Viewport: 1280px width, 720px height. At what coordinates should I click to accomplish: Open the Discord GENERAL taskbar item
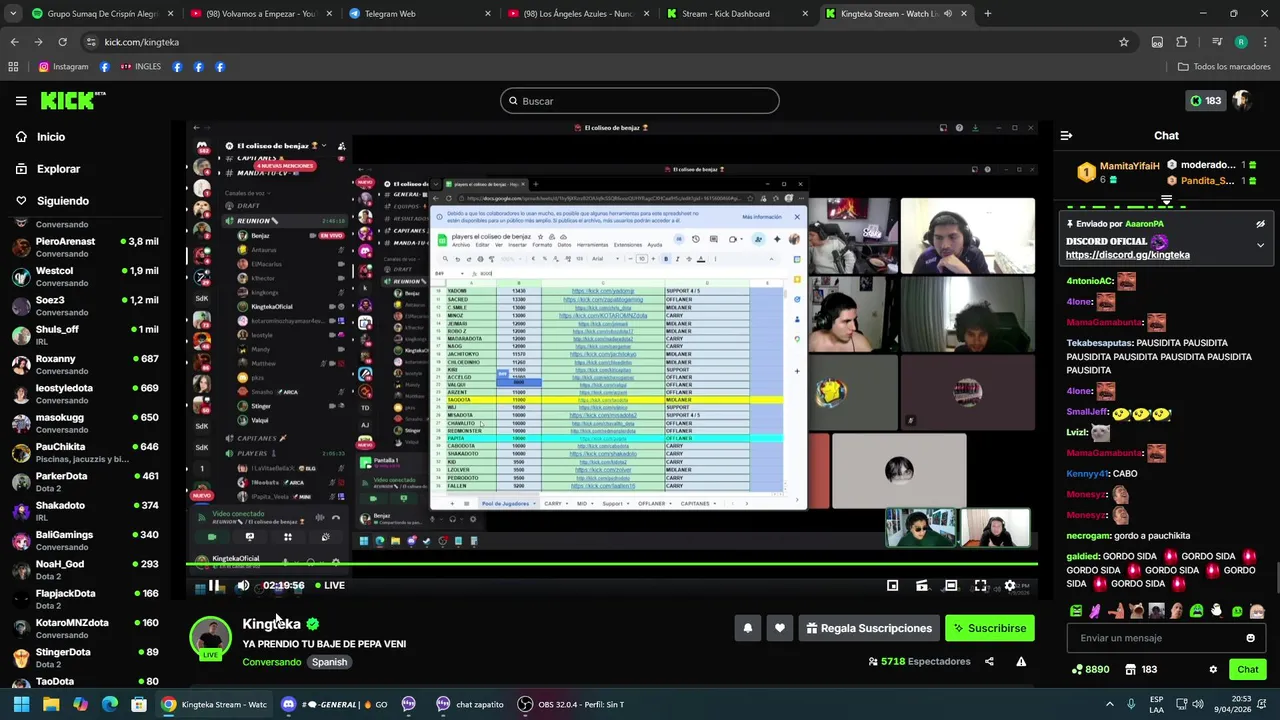[x=334, y=704]
